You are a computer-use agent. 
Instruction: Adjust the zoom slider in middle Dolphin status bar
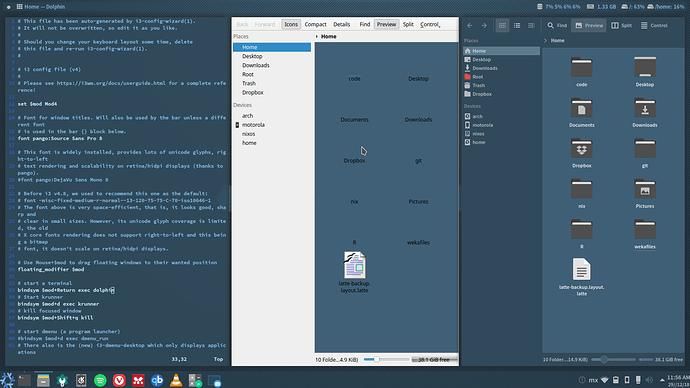[386, 359]
